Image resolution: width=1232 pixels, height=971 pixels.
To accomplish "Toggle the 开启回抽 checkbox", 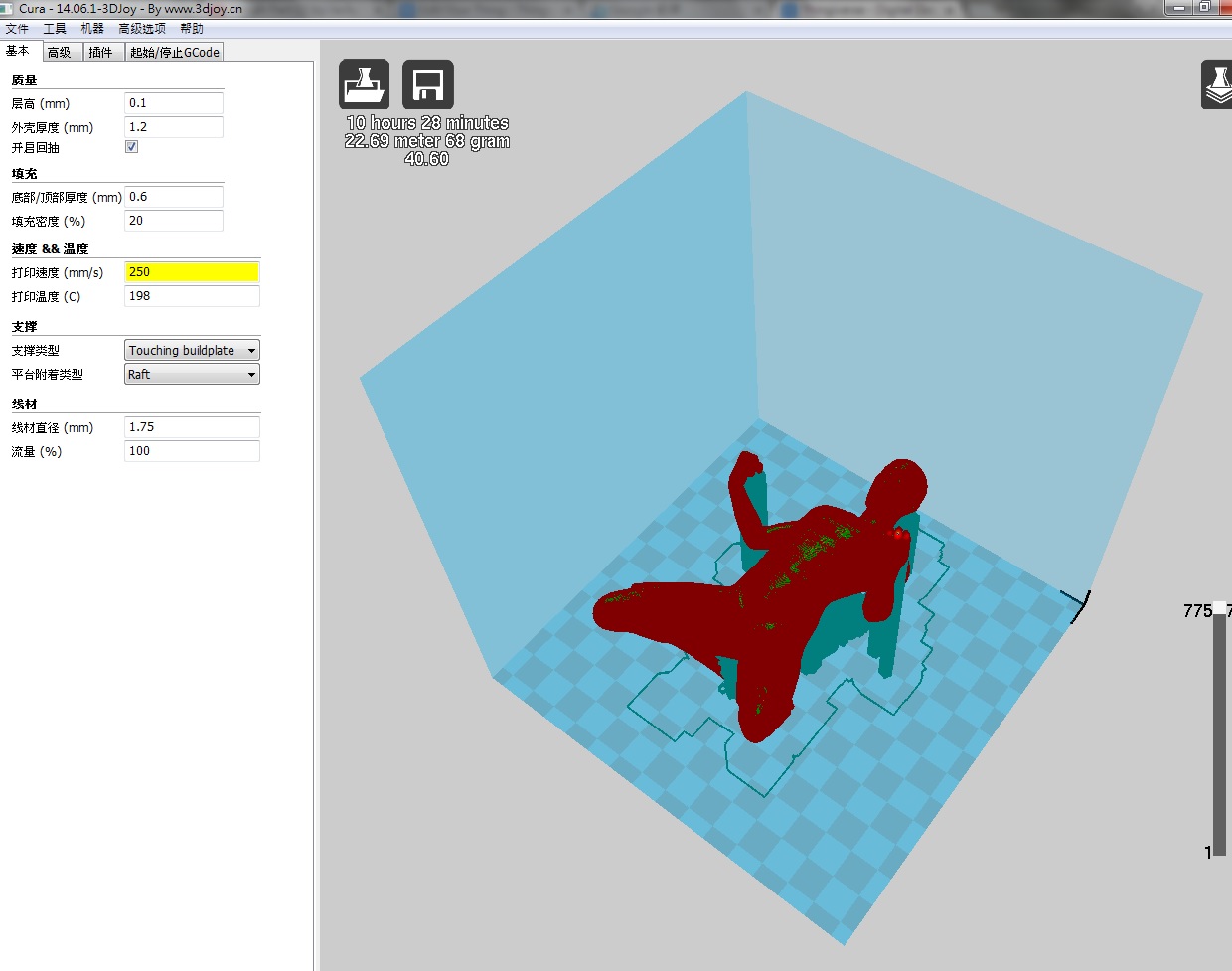I will click(131, 147).
